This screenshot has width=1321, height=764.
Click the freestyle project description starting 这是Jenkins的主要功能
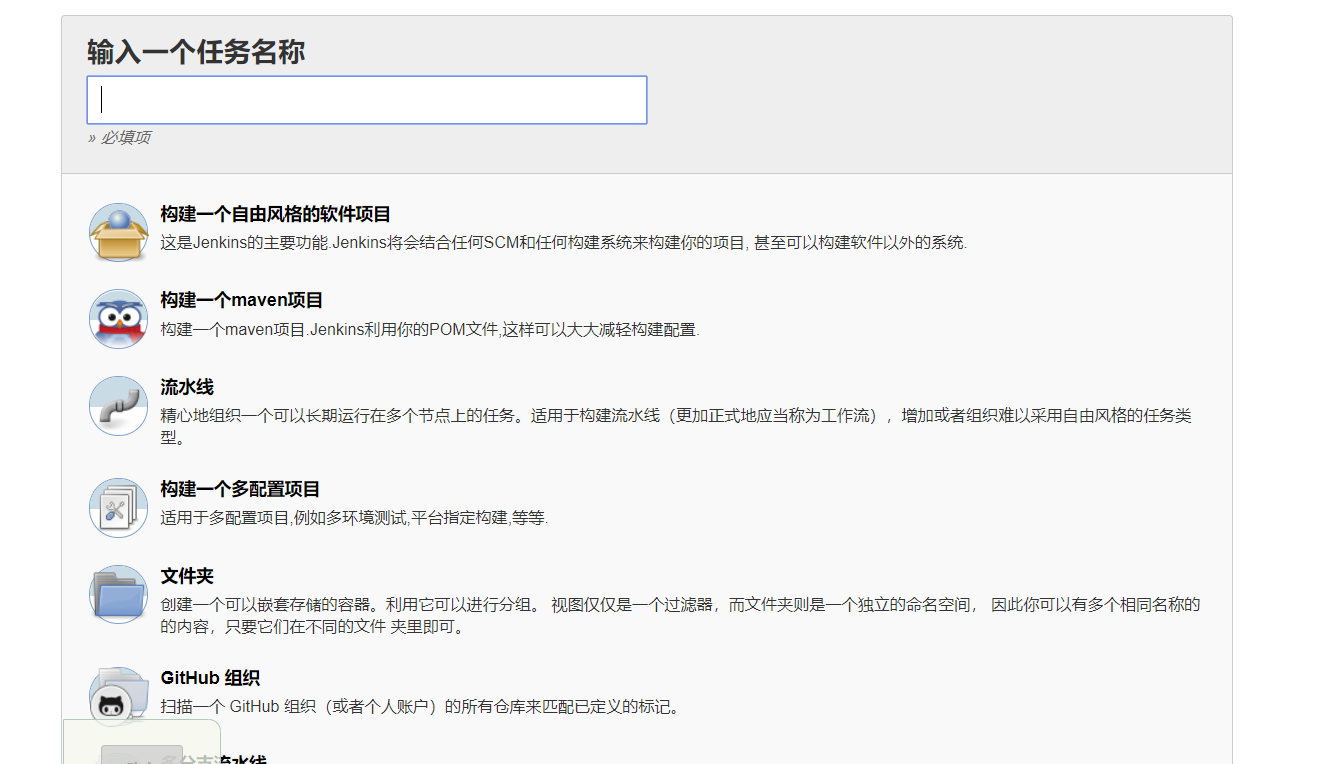click(x=564, y=243)
